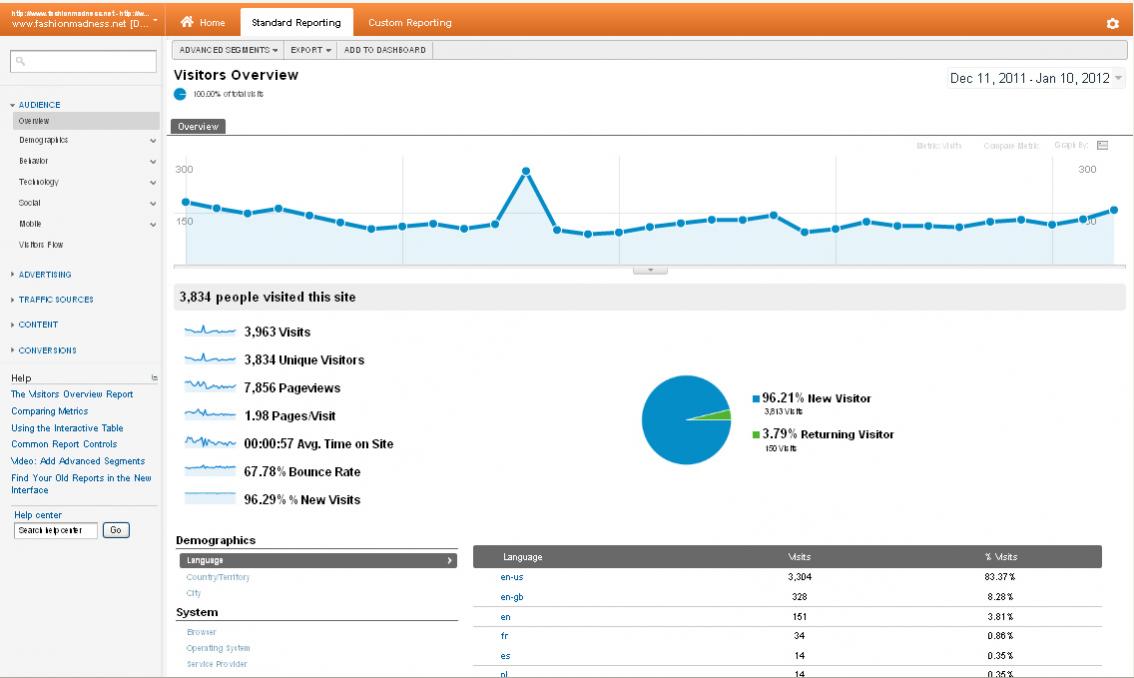This screenshot has width=1134, height=678.
Task: Select the Standard Reporting tab
Action: (296, 22)
